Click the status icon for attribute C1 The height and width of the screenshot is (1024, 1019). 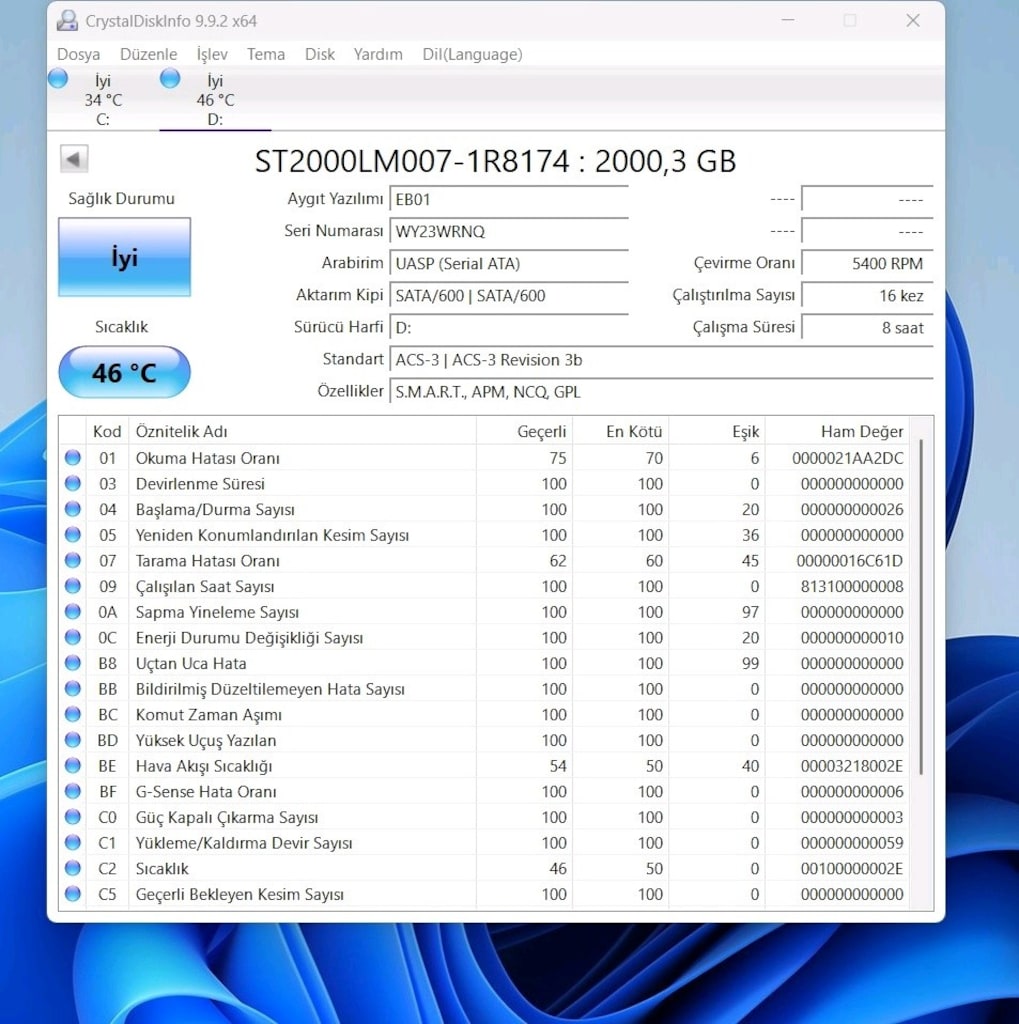click(x=73, y=842)
